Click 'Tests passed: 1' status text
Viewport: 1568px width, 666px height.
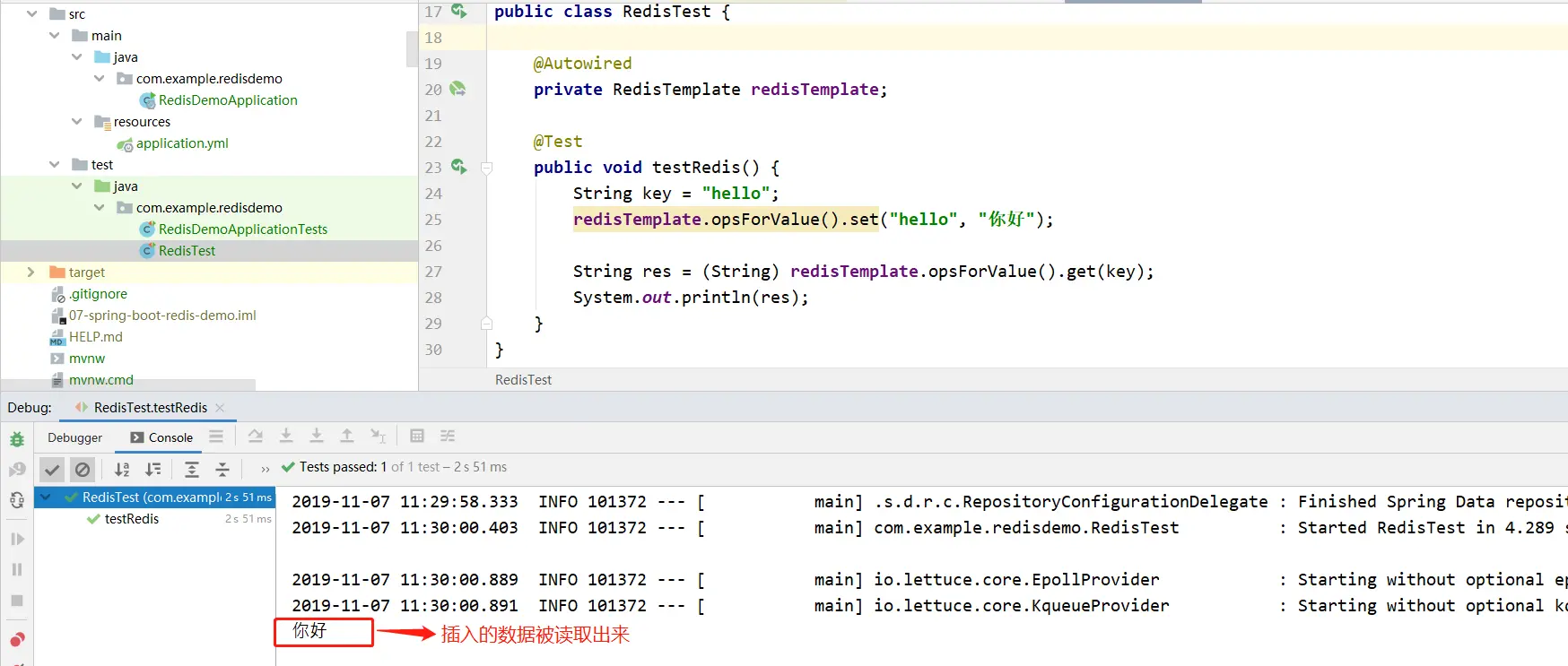(344, 467)
